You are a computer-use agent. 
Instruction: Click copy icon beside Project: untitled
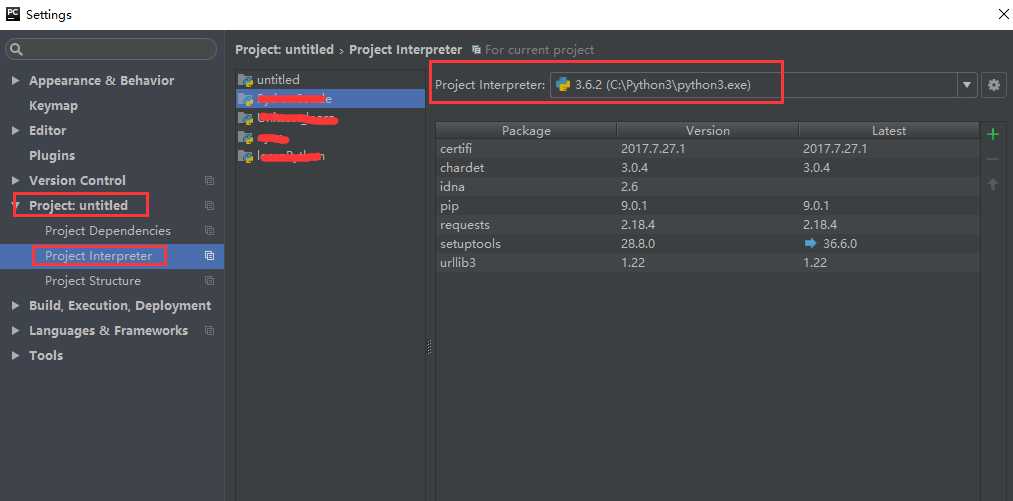209,206
